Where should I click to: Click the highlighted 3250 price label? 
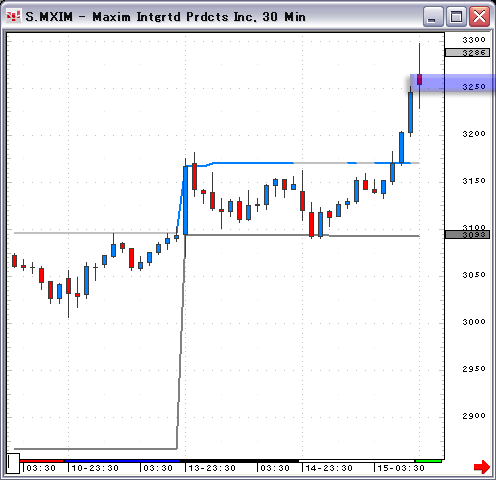(474, 87)
